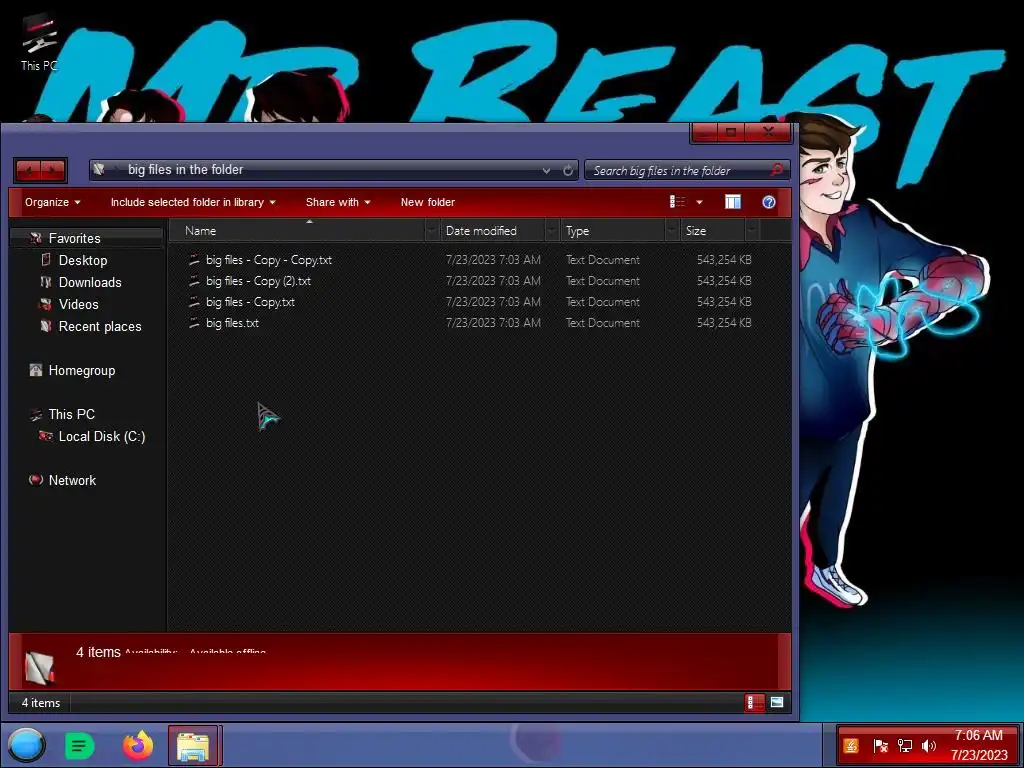The image size is (1024, 768).
Task: Click the icon of big files - Copy (2).txt
Action: (194, 281)
